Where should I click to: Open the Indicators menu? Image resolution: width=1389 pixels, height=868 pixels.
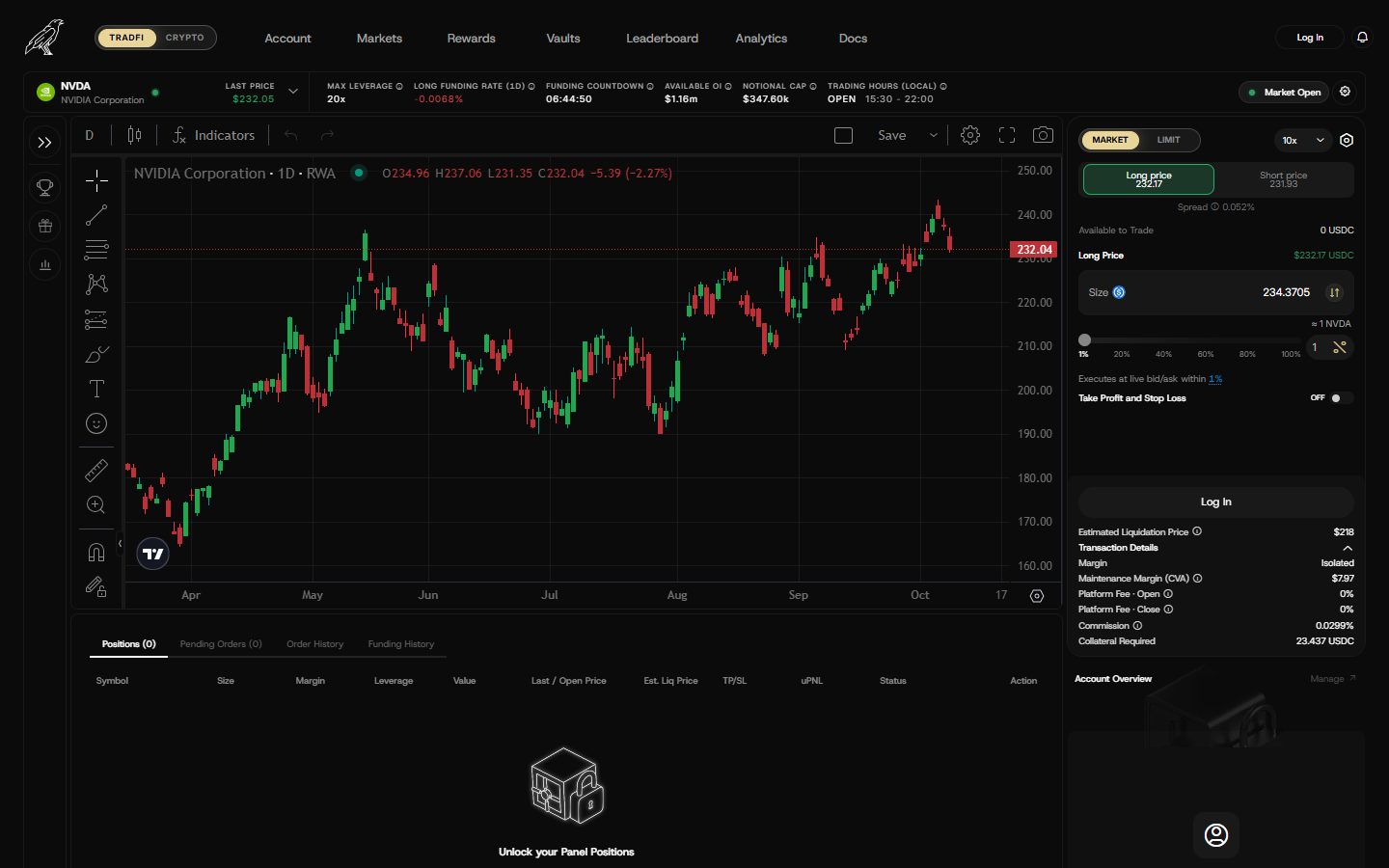[x=213, y=135]
